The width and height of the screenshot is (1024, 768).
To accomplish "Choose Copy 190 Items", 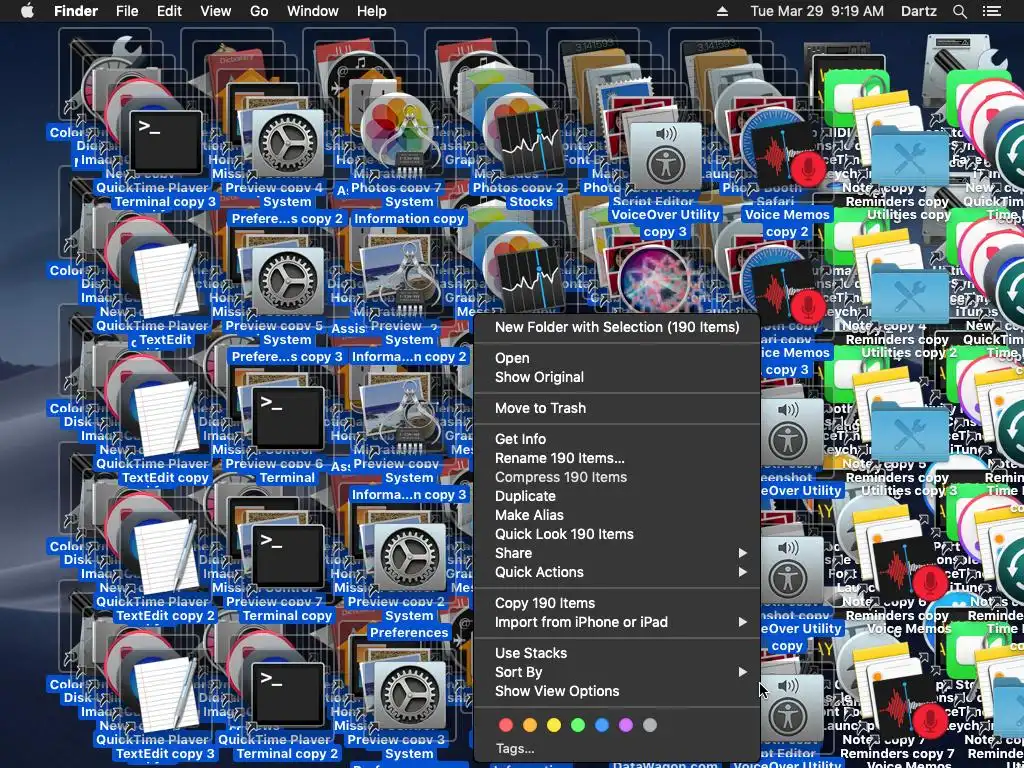I will [617, 603].
